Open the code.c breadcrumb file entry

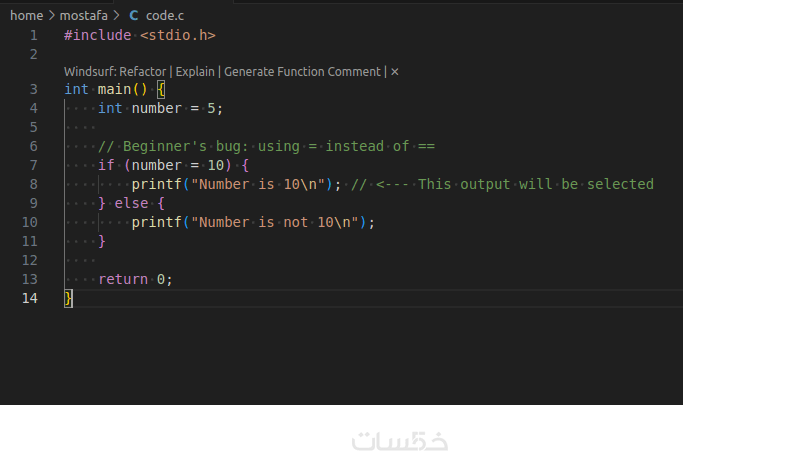tap(165, 16)
